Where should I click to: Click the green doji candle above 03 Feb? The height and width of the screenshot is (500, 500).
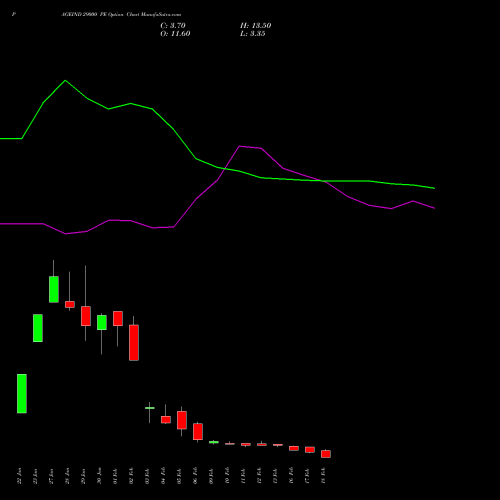[x=150, y=408]
